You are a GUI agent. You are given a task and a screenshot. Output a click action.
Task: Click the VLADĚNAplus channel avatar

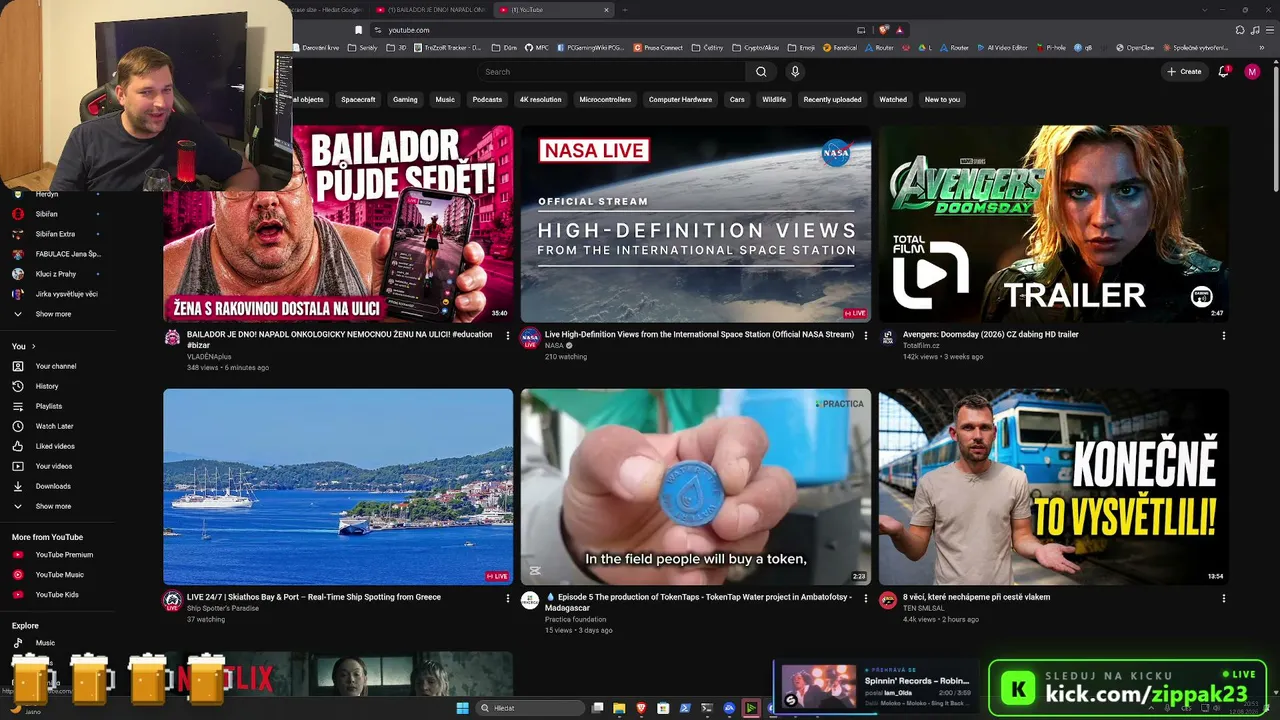pyautogui.click(x=173, y=338)
